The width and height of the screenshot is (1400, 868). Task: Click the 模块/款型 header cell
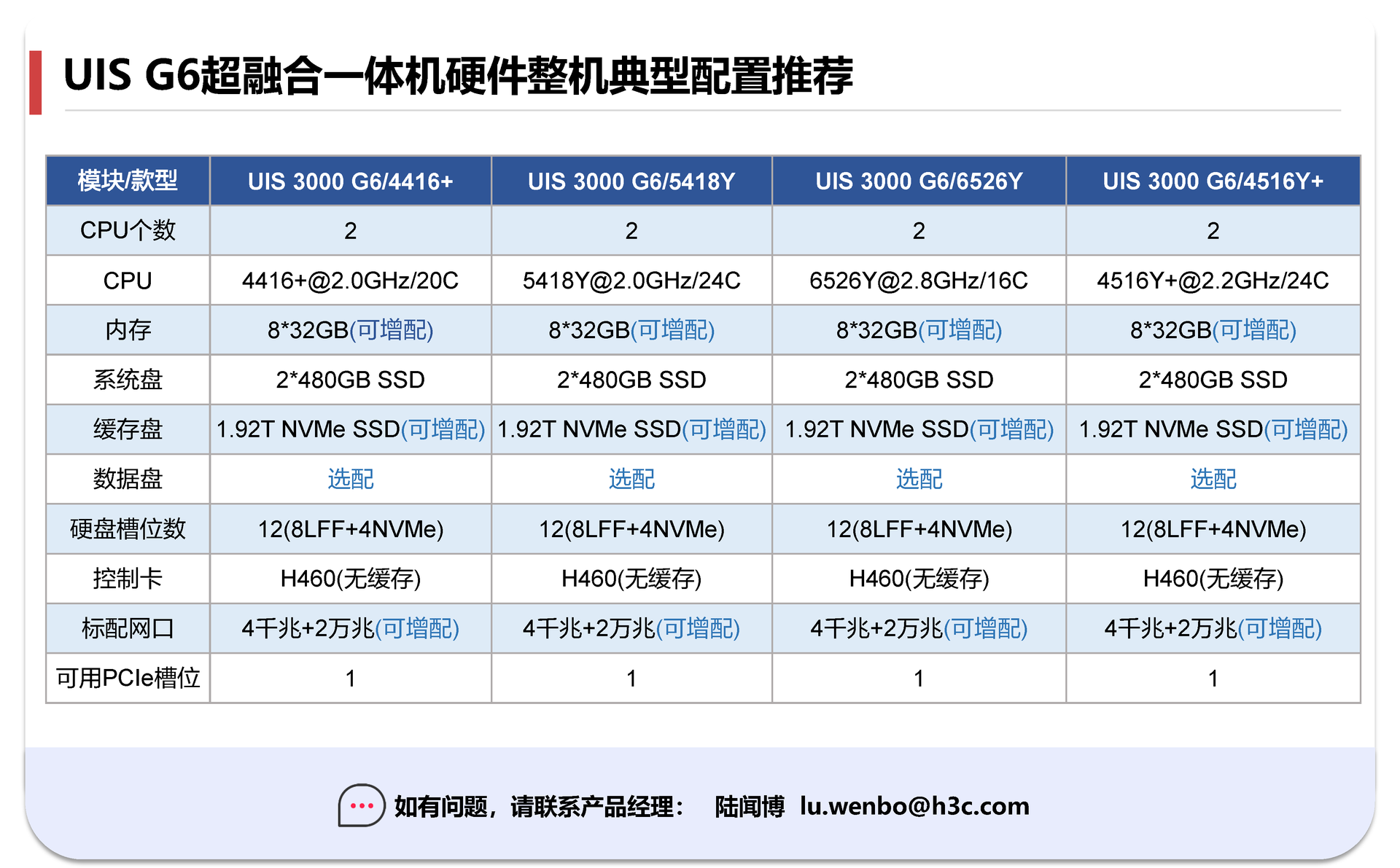[x=128, y=181]
